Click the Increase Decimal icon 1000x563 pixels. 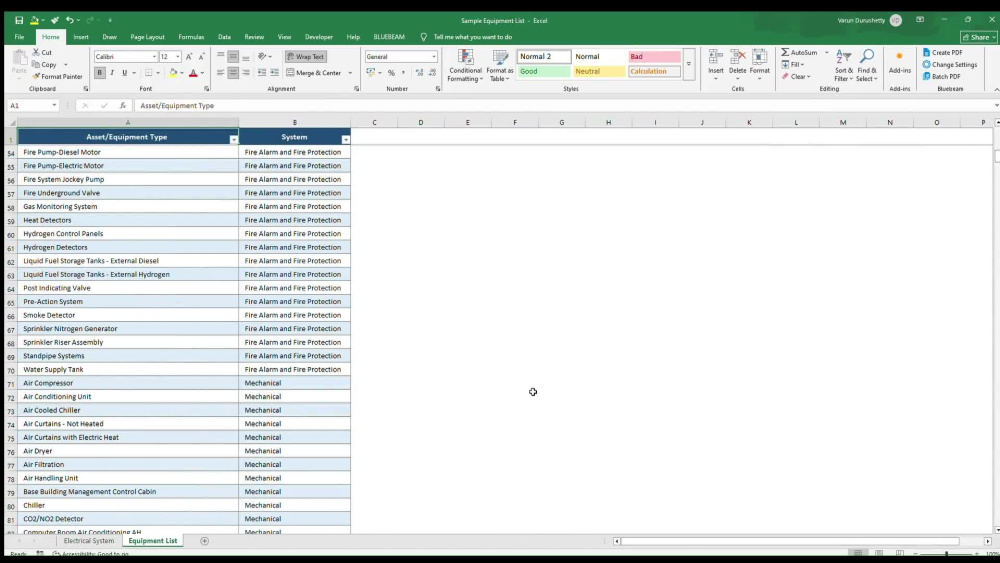pyautogui.click(x=420, y=73)
